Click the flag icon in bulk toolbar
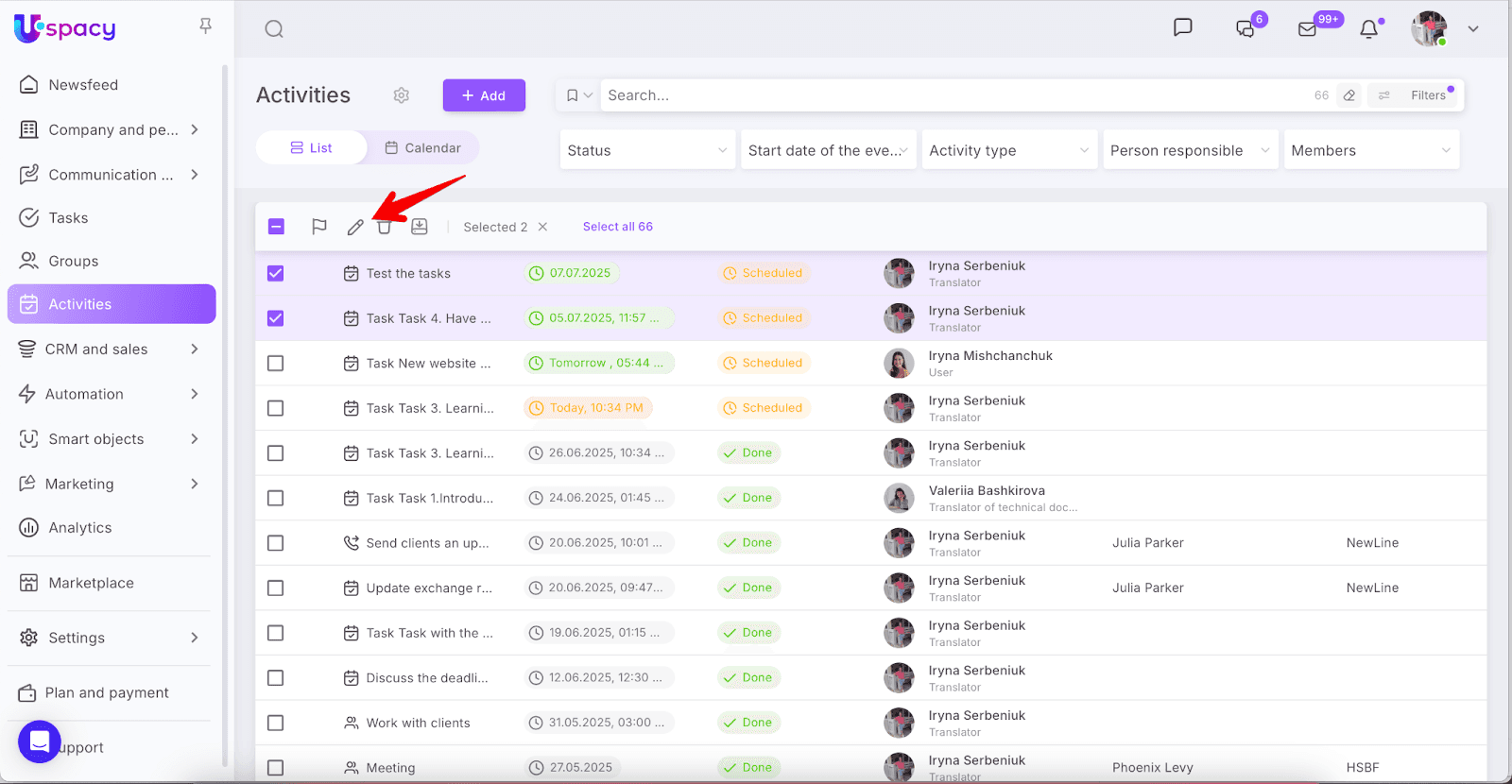 (319, 227)
